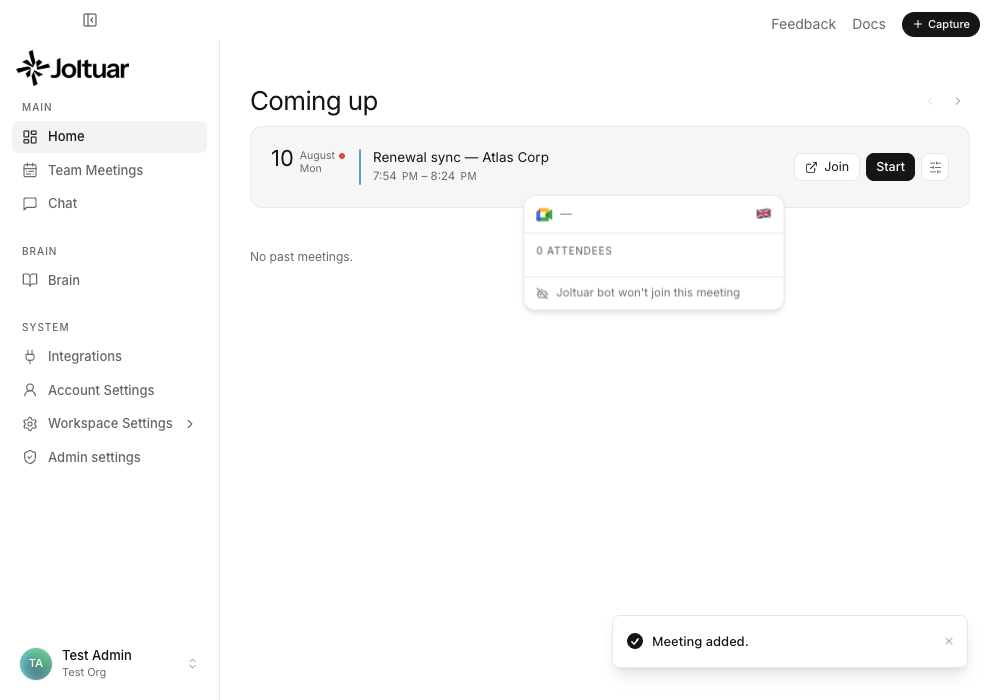The width and height of the screenshot is (1000, 700).
Task: Go to previous upcoming meetings page
Action: pyautogui.click(x=930, y=101)
